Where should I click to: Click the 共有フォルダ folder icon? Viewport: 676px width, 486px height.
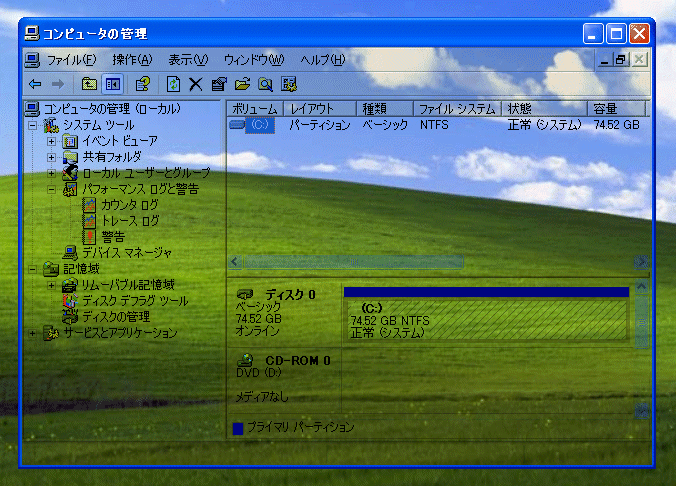[x=70, y=157]
